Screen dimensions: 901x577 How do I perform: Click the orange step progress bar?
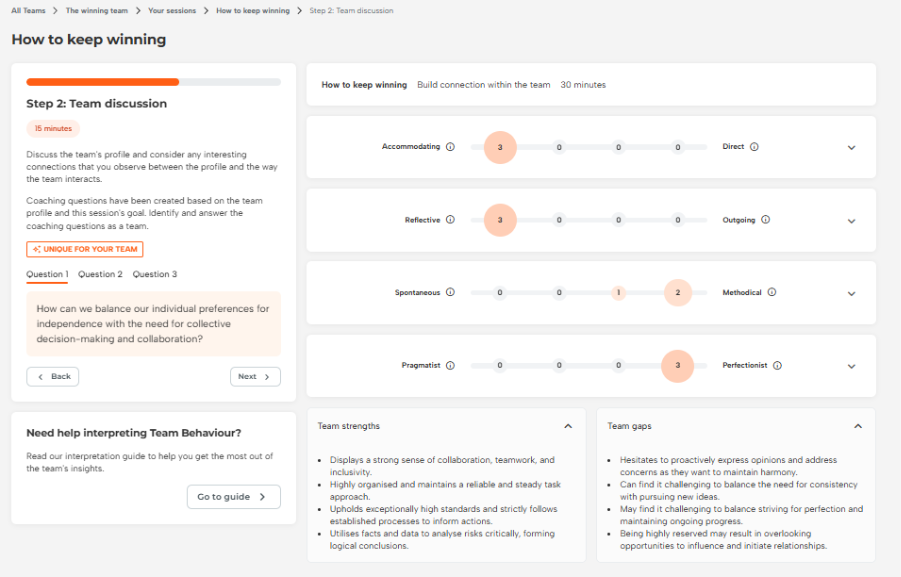(153, 82)
